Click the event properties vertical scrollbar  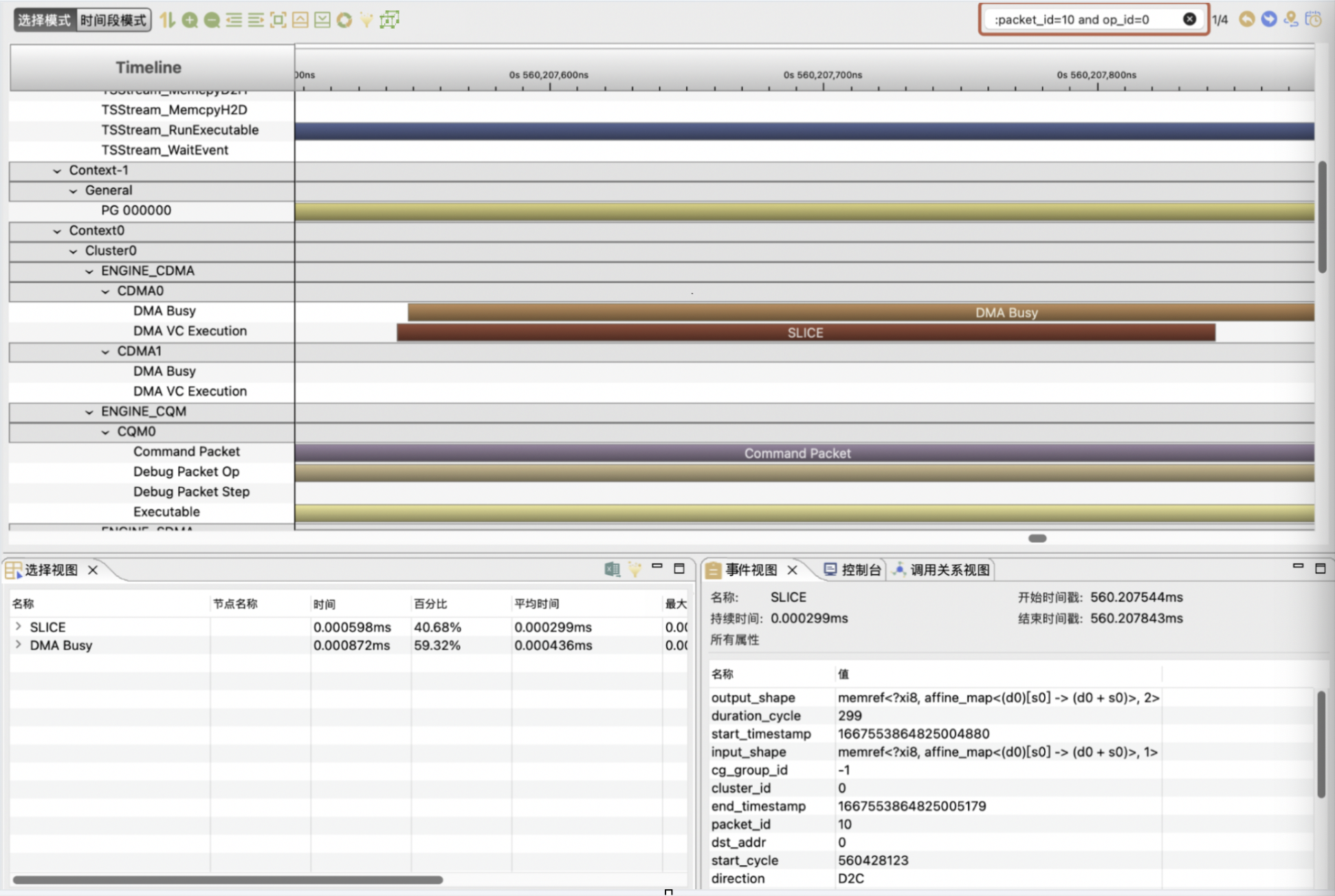[x=1321, y=744]
